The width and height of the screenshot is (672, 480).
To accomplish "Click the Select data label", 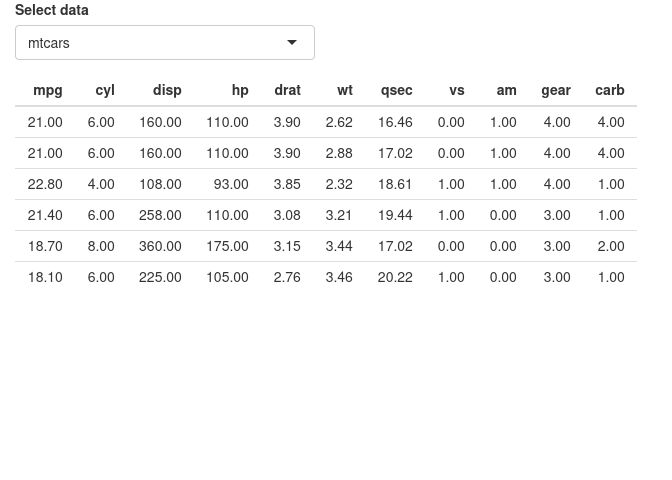I will click(x=52, y=10).
